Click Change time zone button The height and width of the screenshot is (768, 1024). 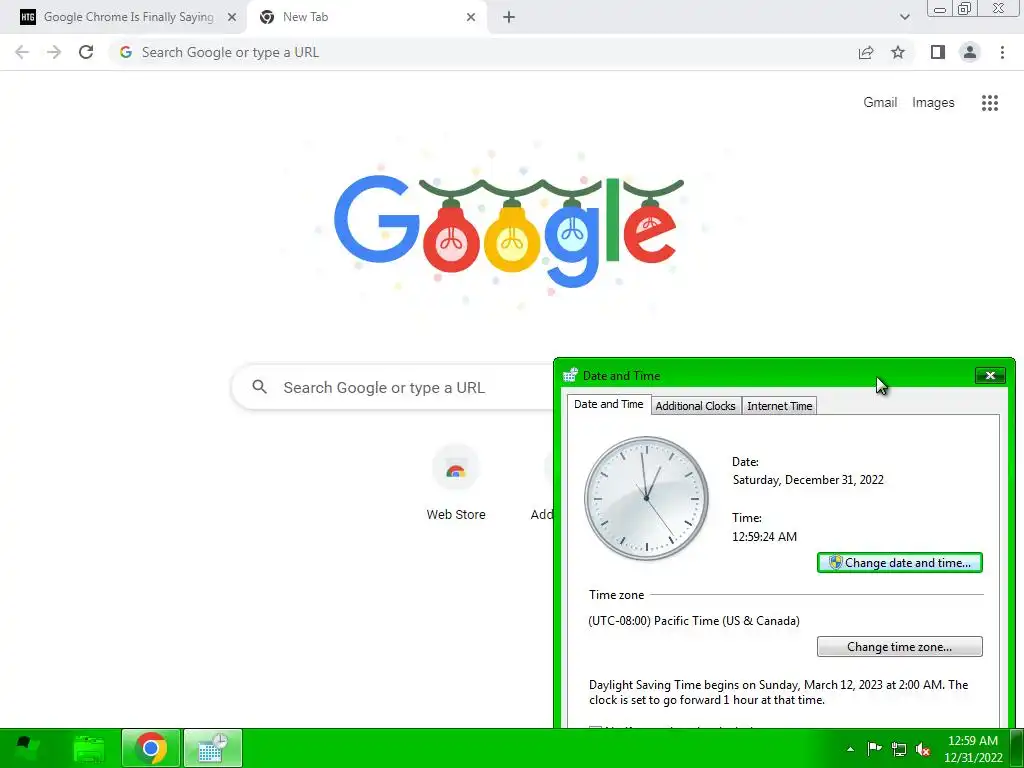(x=899, y=647)
